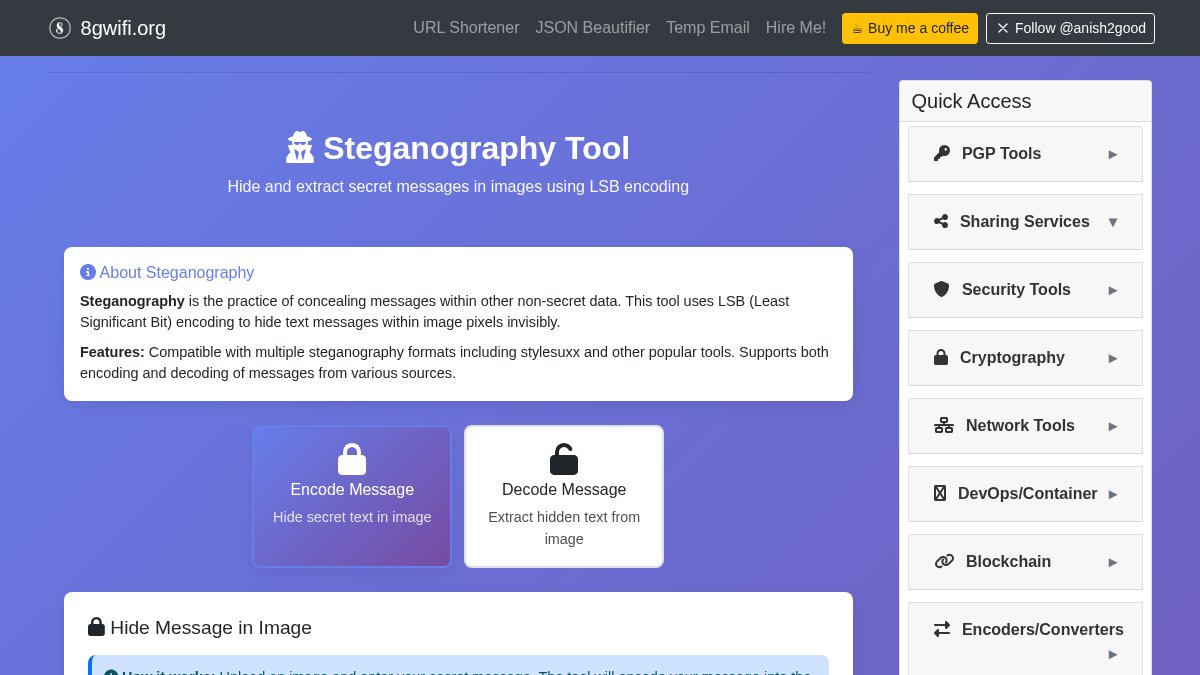
Task: Open the URL Shortener from the navbar
Action: pyautogui.click(x=466, y=28)
